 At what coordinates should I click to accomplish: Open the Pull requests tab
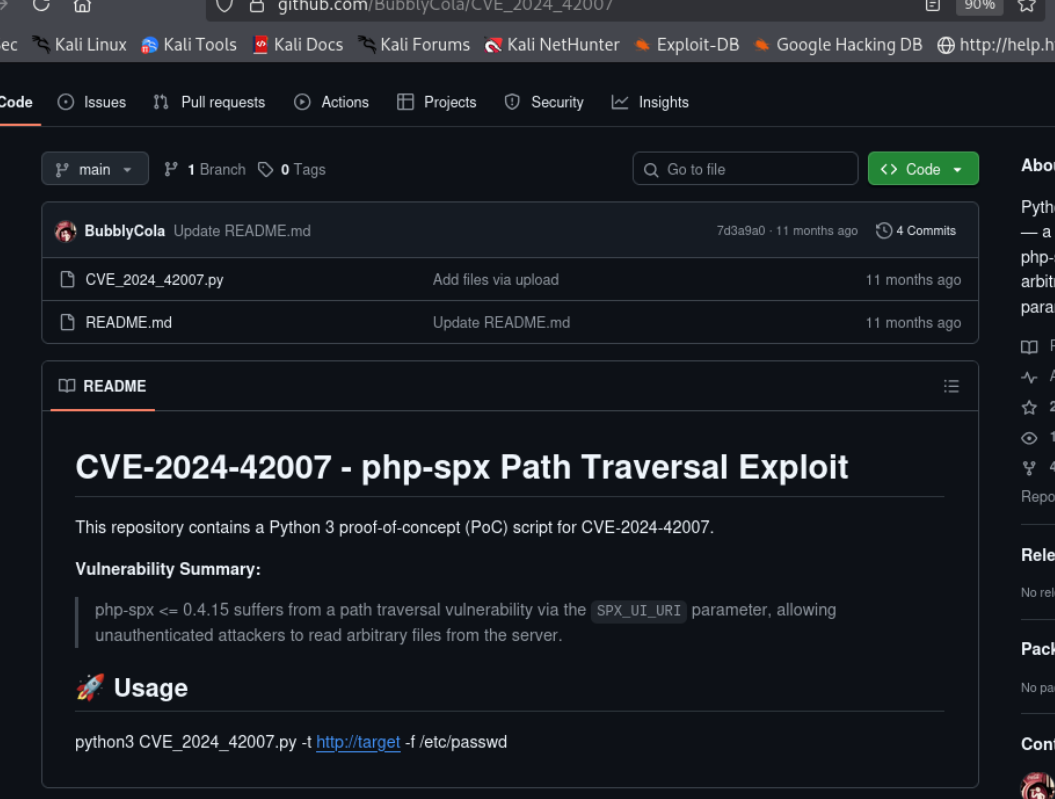pyautogui.click(x=209, y=102)
